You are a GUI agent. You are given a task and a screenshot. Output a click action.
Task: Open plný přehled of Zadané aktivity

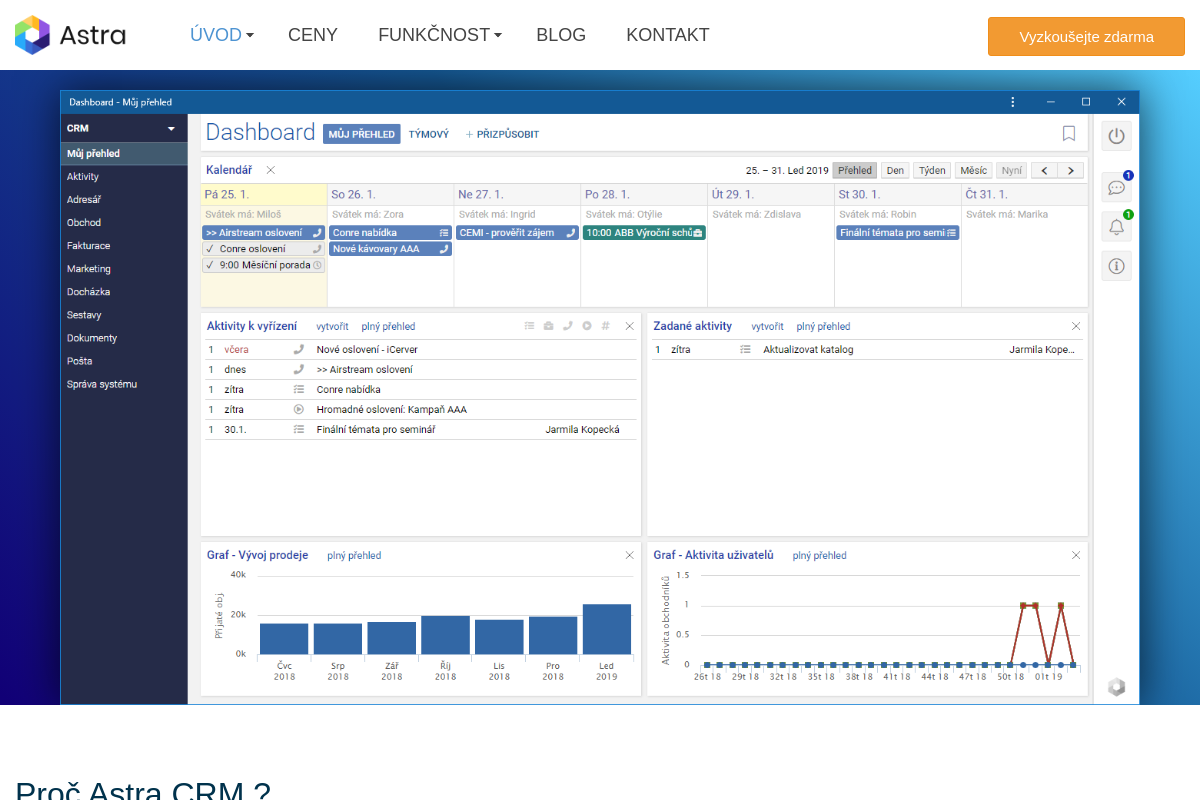(823, 325)
